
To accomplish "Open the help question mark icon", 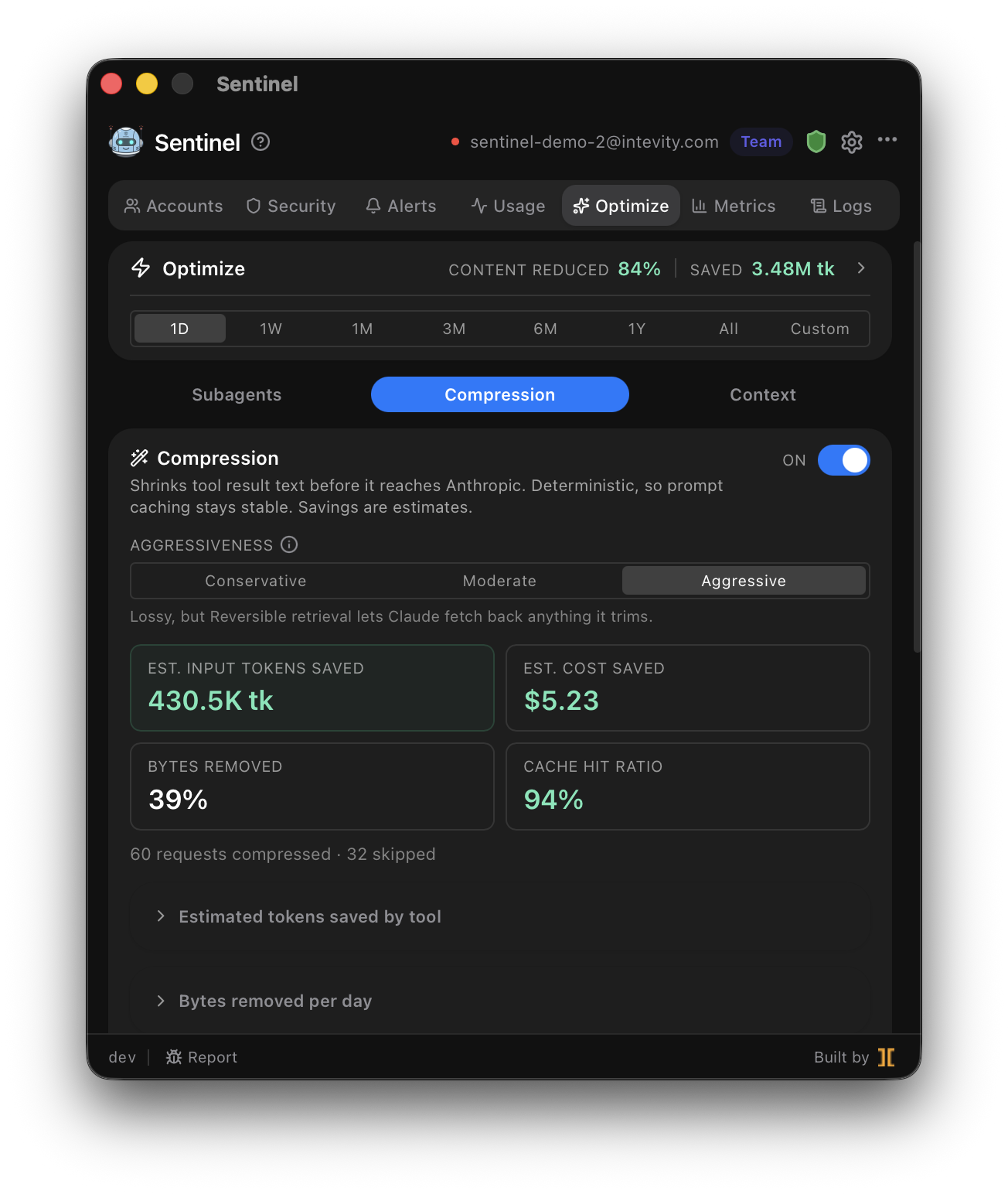I will tap(261, 142).
